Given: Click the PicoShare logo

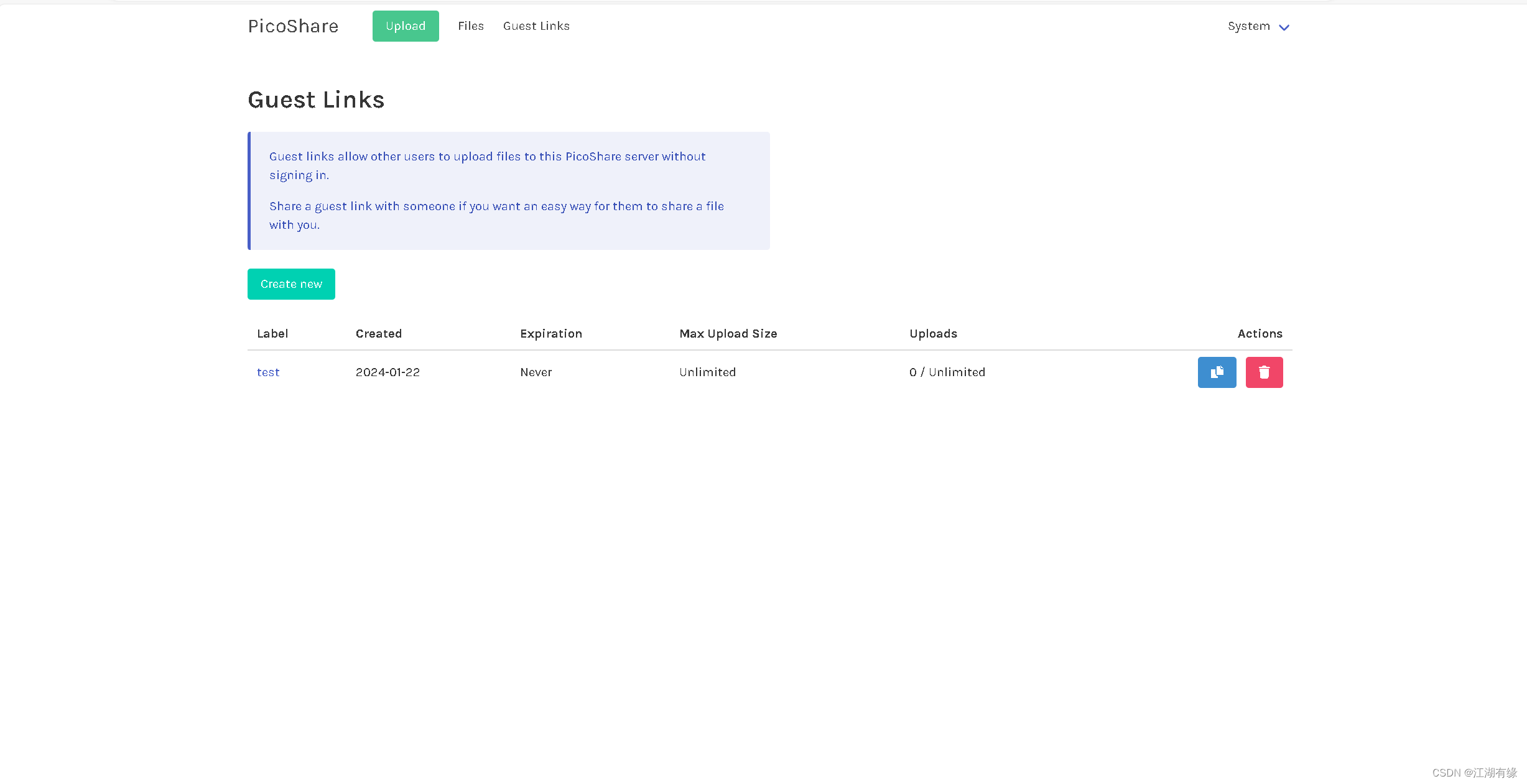Looking at the screenshot, I should 293,26.
